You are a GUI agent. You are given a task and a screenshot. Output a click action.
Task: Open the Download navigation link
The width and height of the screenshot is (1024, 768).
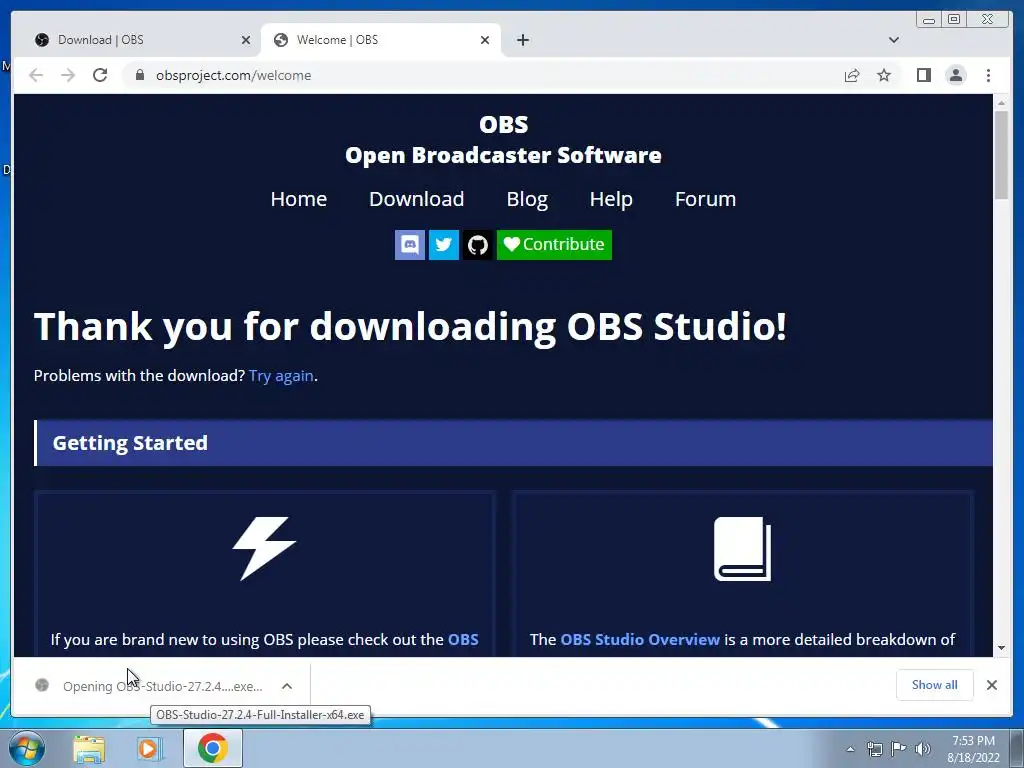417,199
